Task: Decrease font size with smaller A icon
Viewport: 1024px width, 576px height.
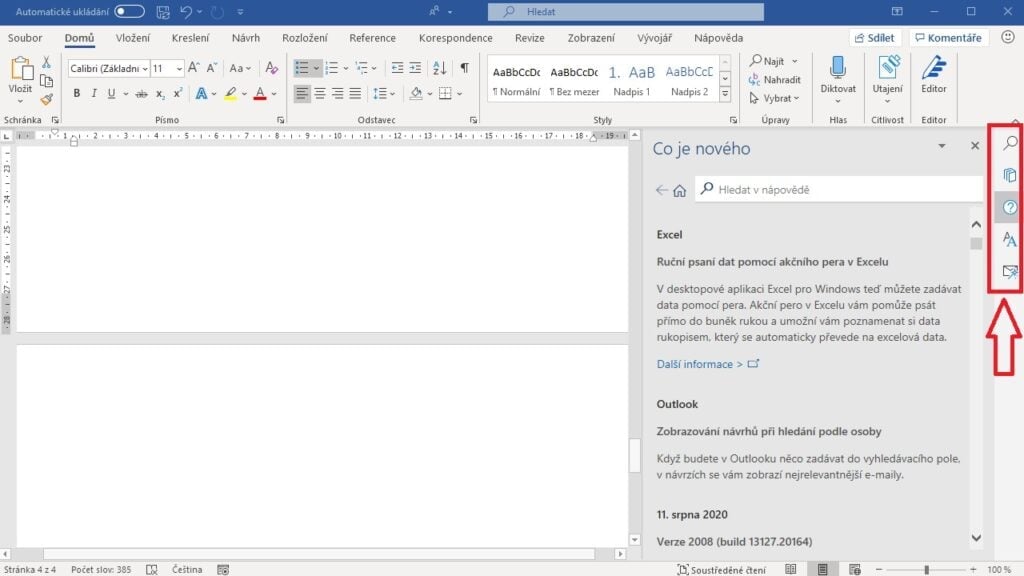Action: [x=212, y=67]
